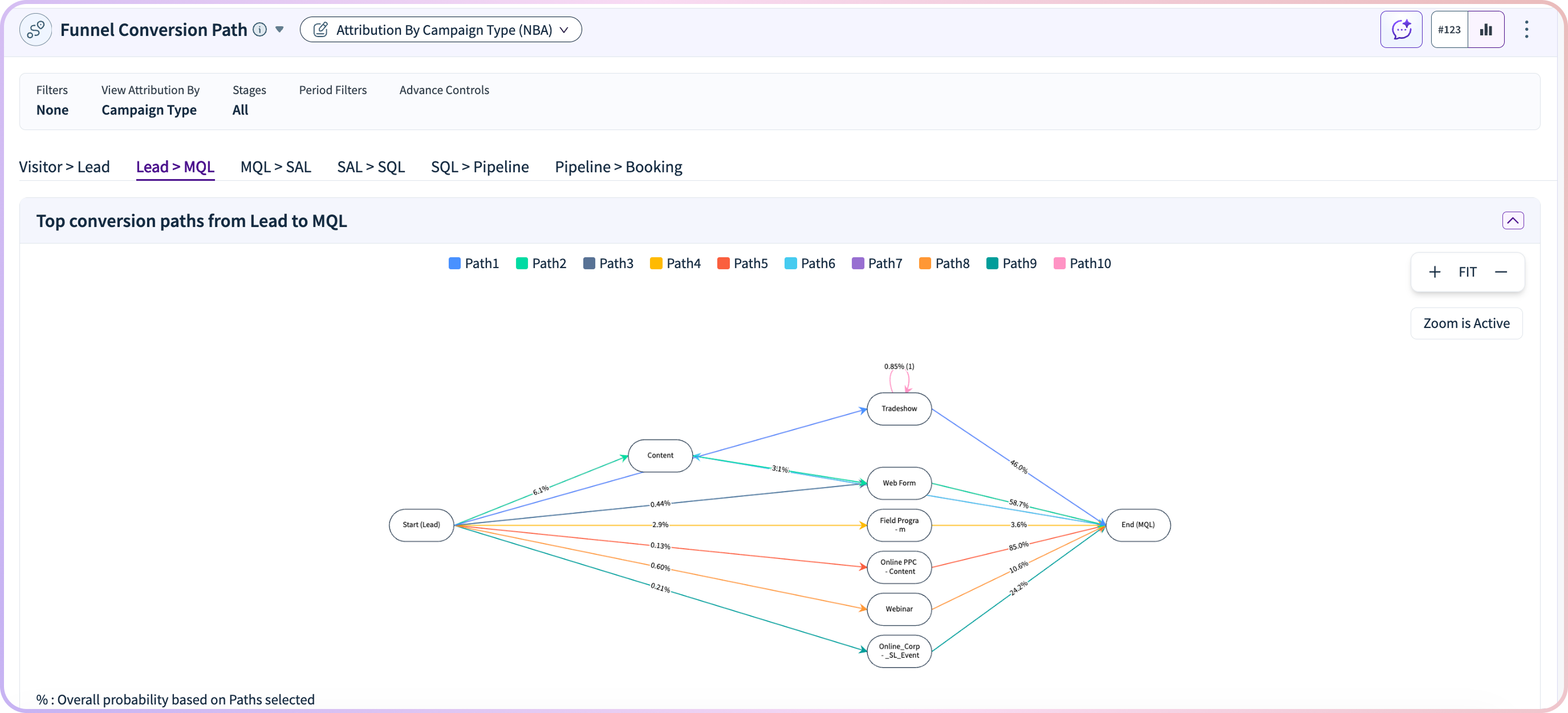
Task: Click the Zoom is Active button
Action: pyautogui.click(x=1466, y=323)
